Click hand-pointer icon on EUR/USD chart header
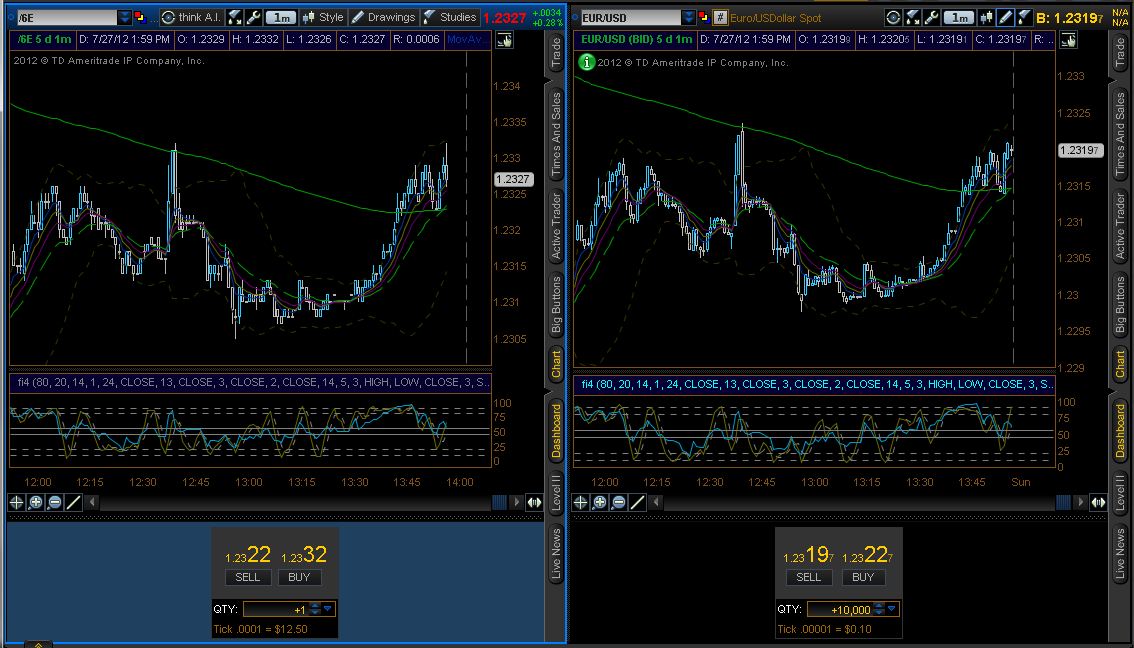The width and height of the screenshot is (1134, 648). tap(1068, 40)
